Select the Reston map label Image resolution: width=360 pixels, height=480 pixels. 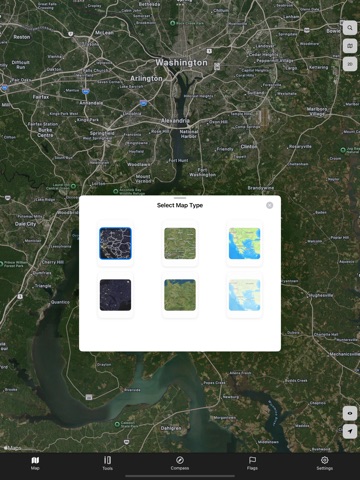tap(22, 37)
